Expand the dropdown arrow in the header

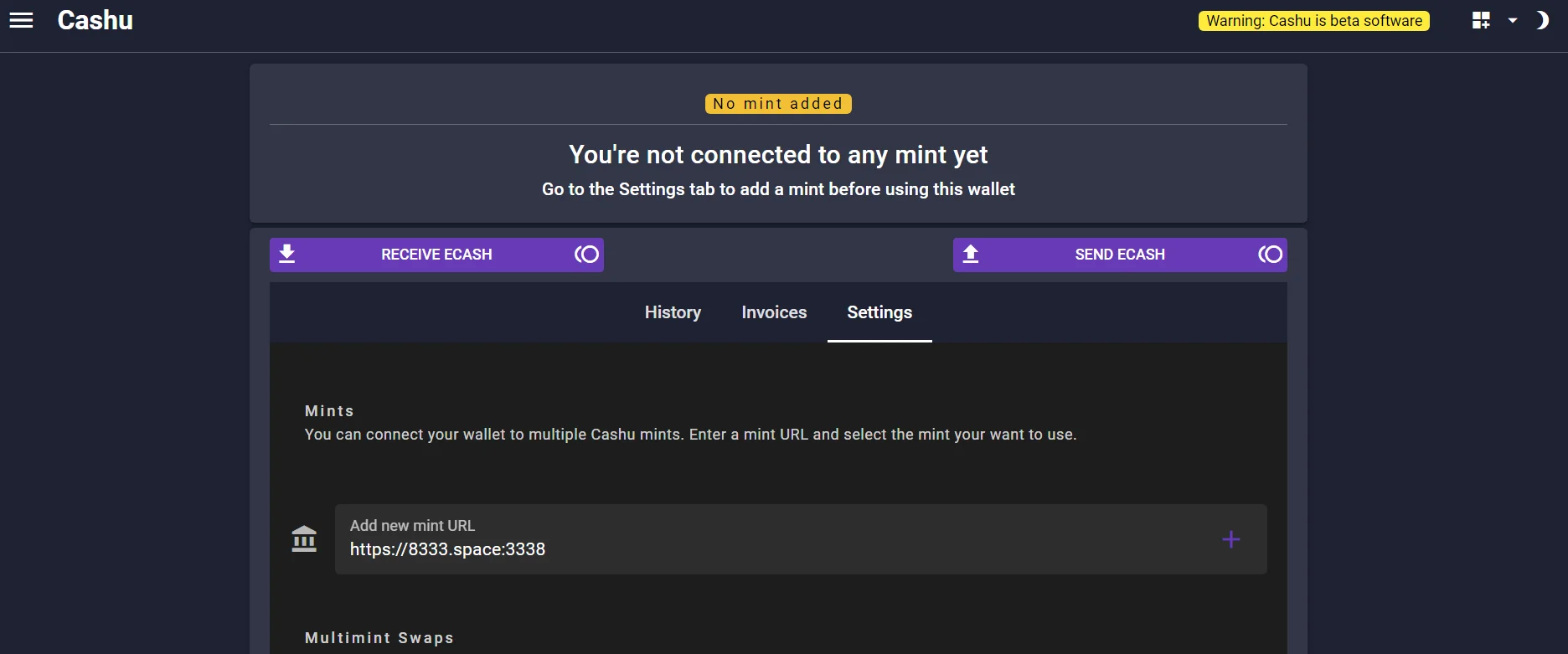[x=1513, y=21]
